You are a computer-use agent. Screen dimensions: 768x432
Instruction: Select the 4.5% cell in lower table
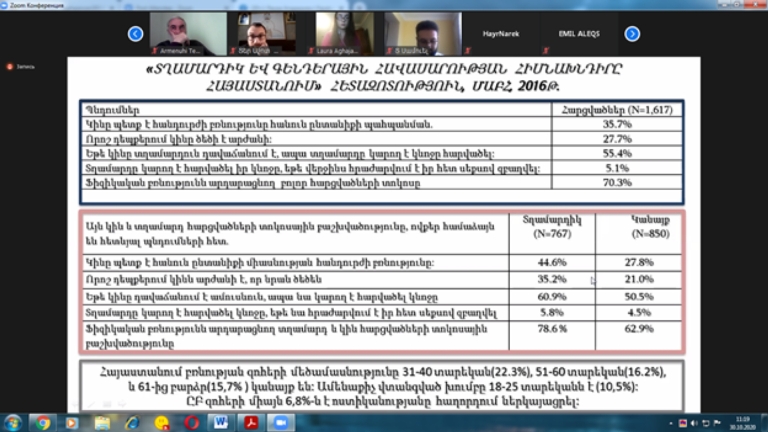[639, 312]
